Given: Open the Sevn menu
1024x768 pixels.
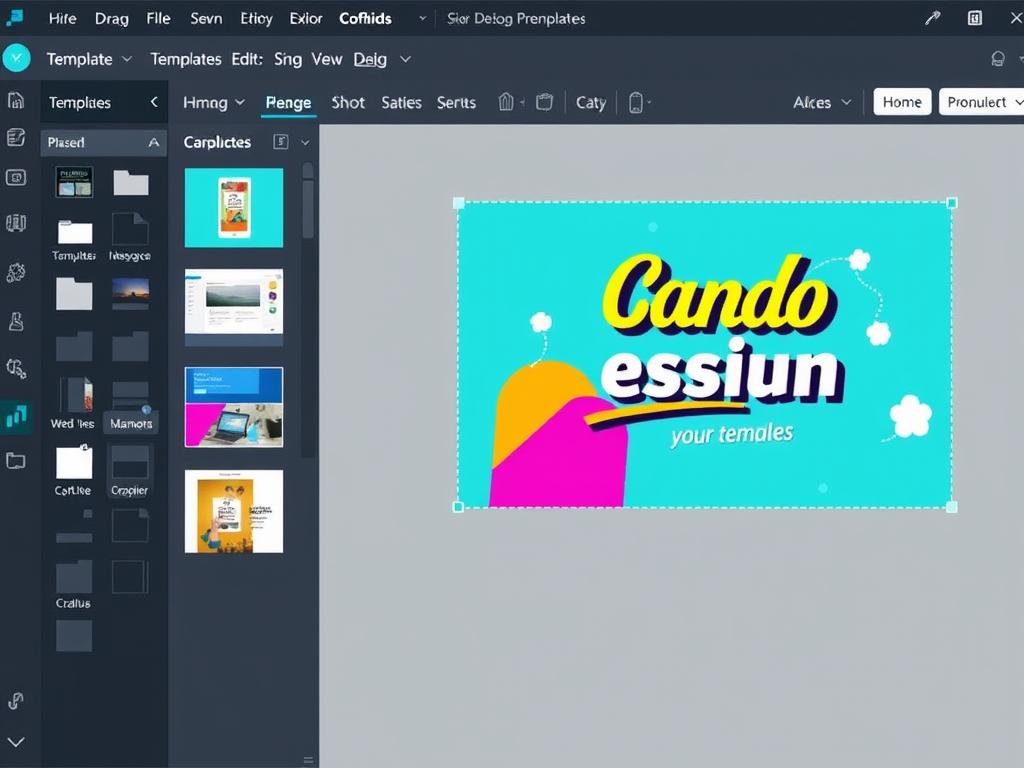Looking at the screenshot, I should click(x=206, y=18).
